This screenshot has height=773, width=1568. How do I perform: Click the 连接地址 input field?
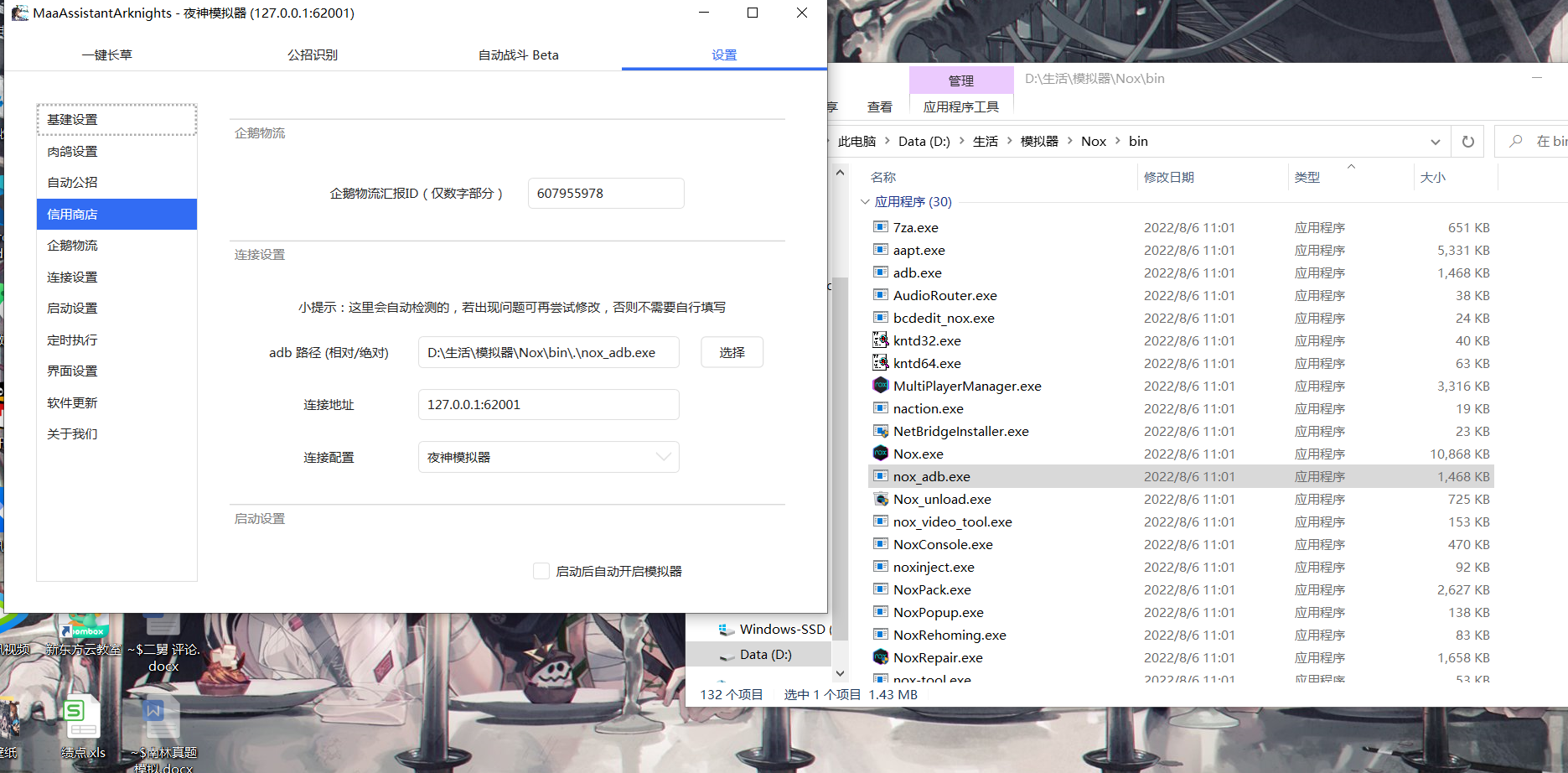pos(548,404)
